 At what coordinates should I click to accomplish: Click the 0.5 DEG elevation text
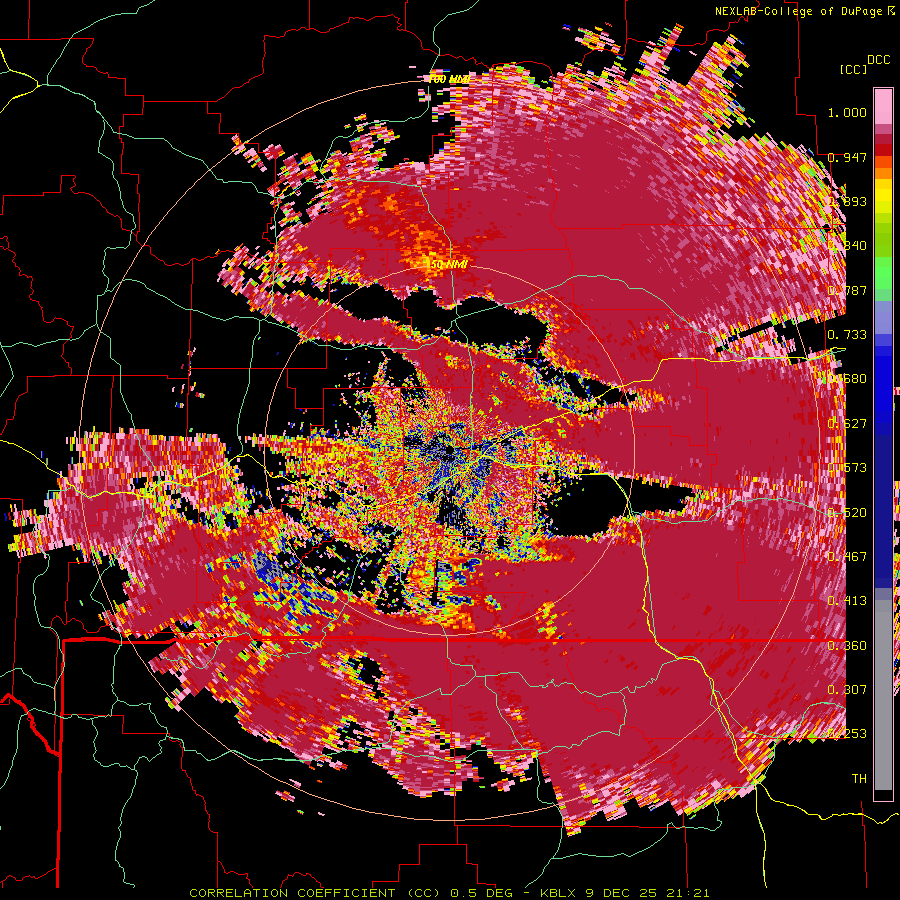(x=483, y=893)
